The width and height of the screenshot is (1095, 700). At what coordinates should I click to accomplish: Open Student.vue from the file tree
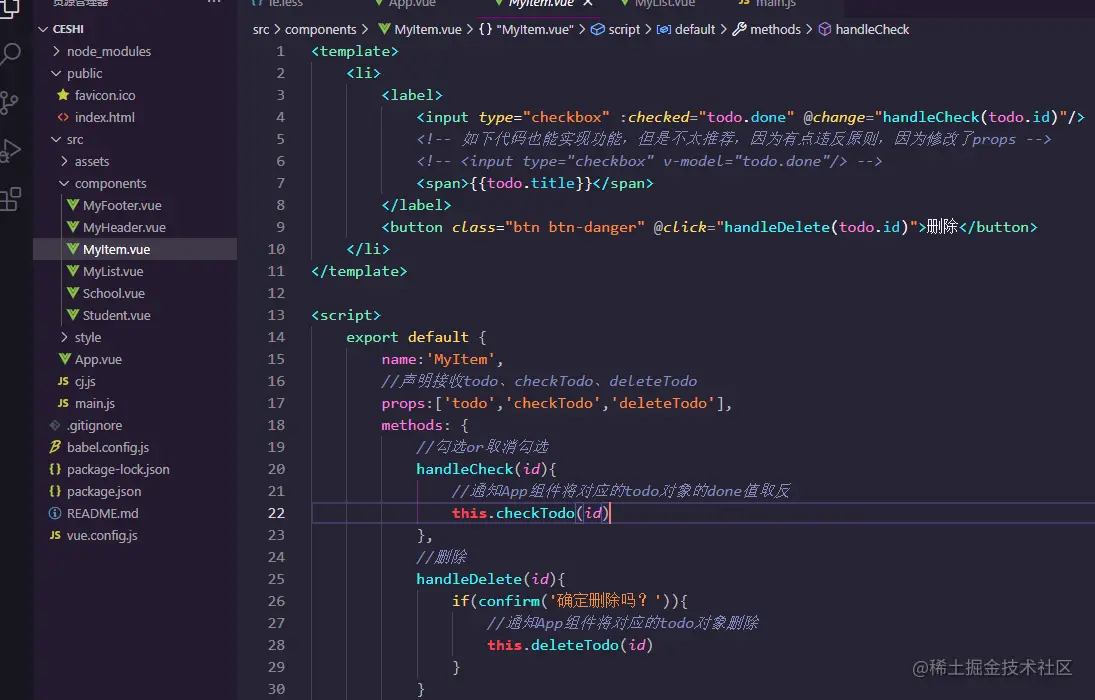pos(117,316)
